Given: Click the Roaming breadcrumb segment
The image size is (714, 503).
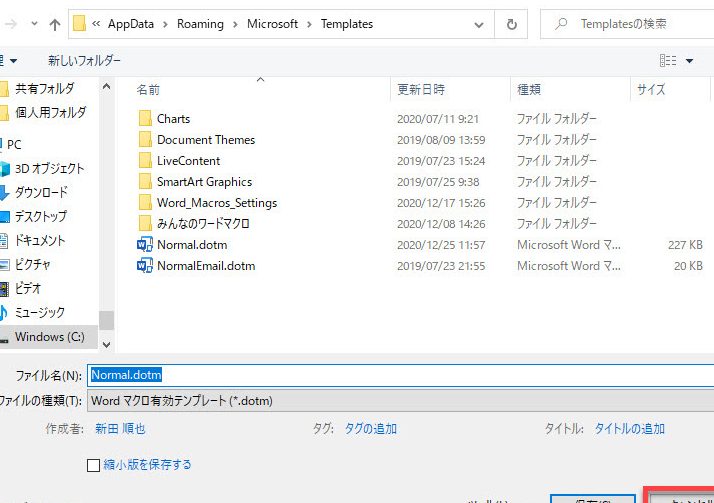Looking at the screenshot, I should [200, 24].
